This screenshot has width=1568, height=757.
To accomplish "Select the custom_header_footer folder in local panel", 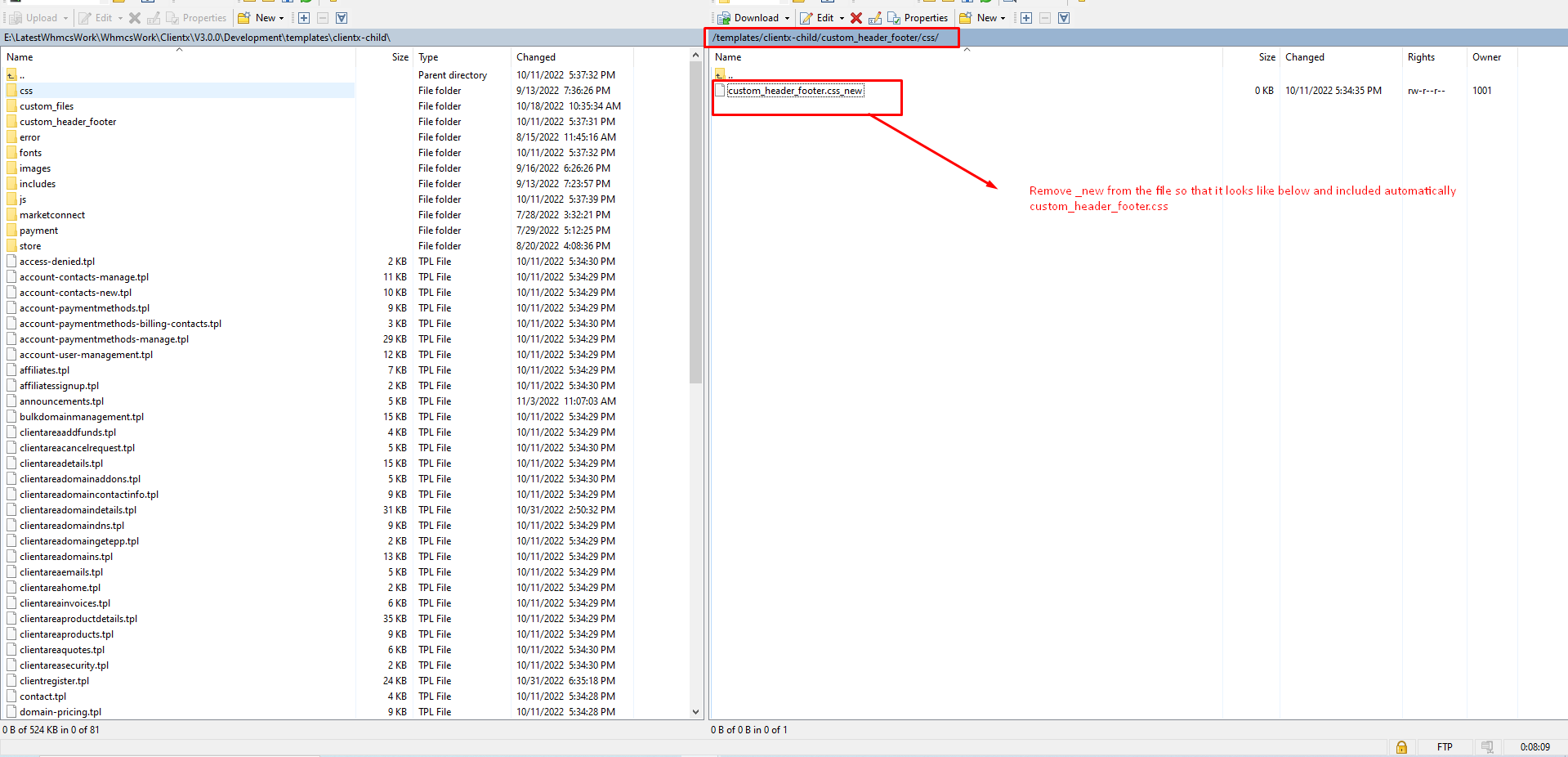I will pyautogui.click(x=68, y=122).
